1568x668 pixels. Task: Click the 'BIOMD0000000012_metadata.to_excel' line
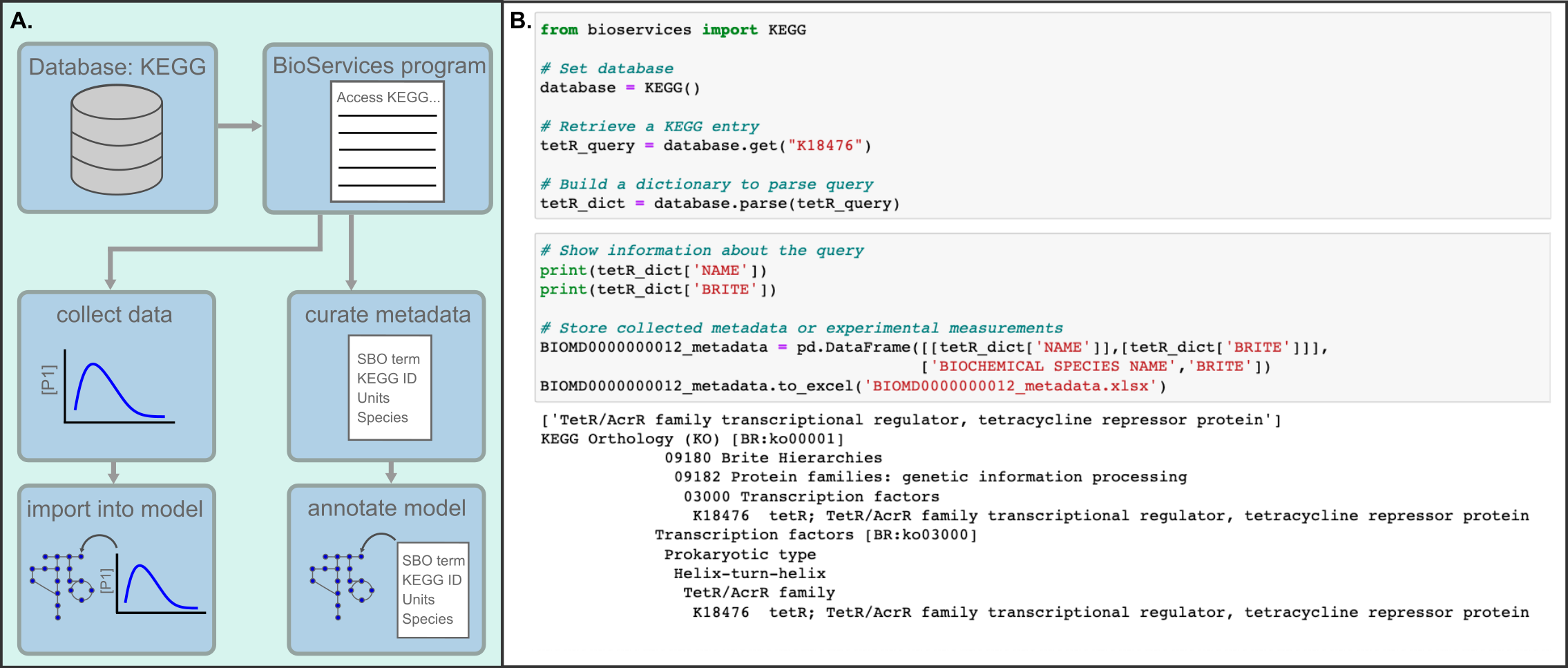[x=853, y=386]
